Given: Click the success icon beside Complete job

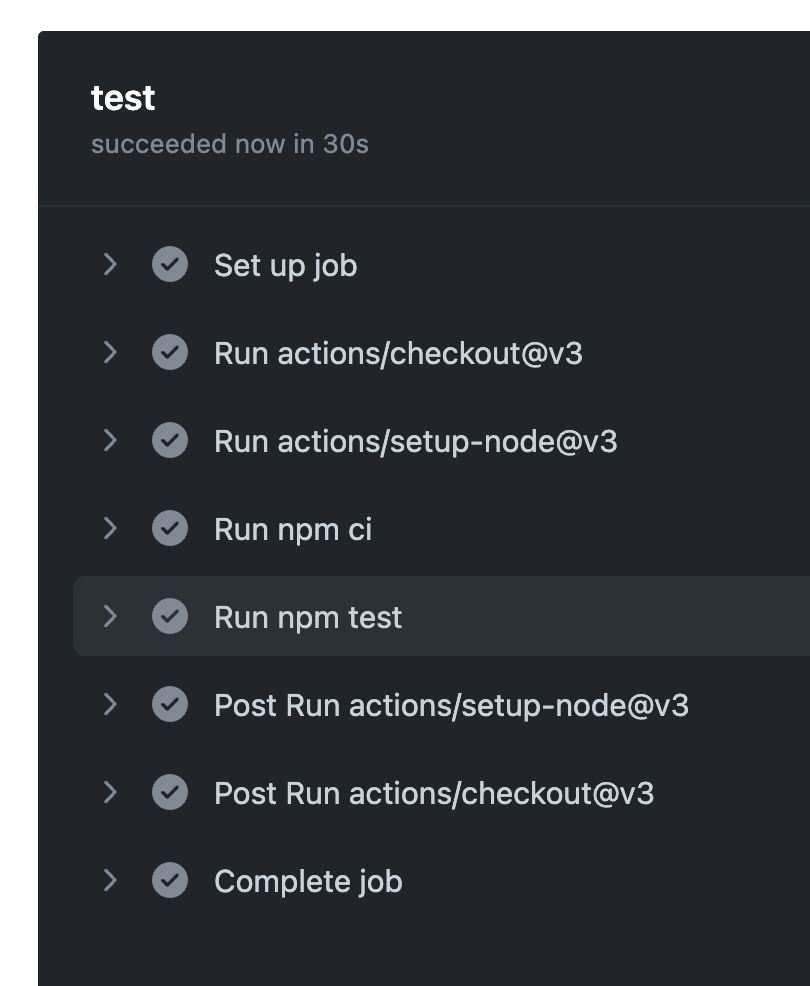Looking at the screenshot, I should 170,881.
